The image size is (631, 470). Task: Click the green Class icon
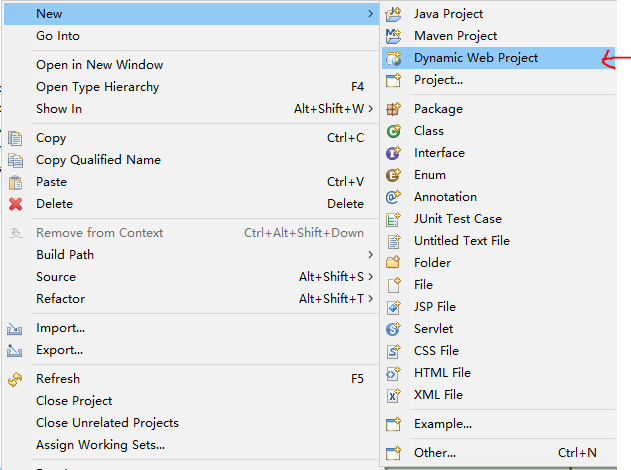[394, 131]
